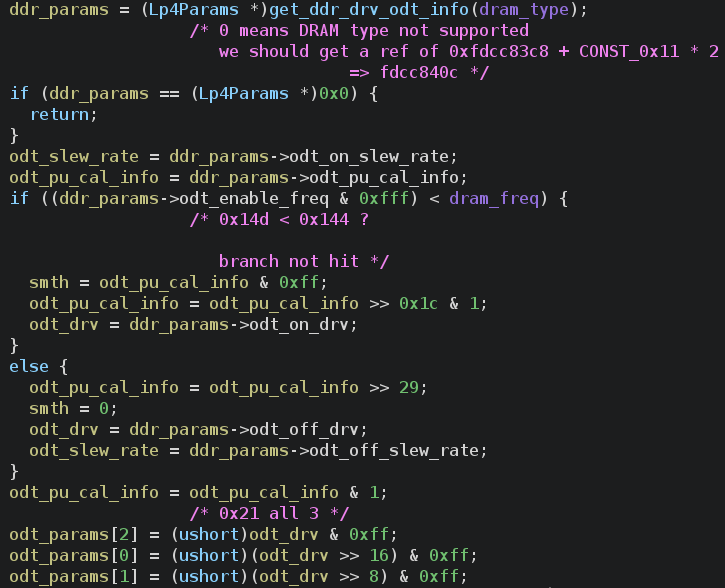Click Lp4Params type in the null comparison
The height and width of the screenshot is (588, 725).
(244, 93)
